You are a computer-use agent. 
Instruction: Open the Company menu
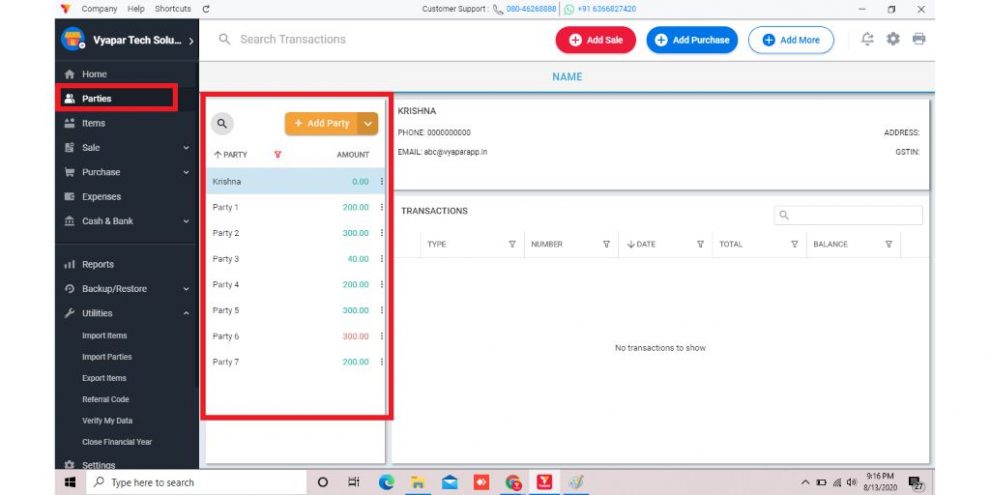click(98, 9)
